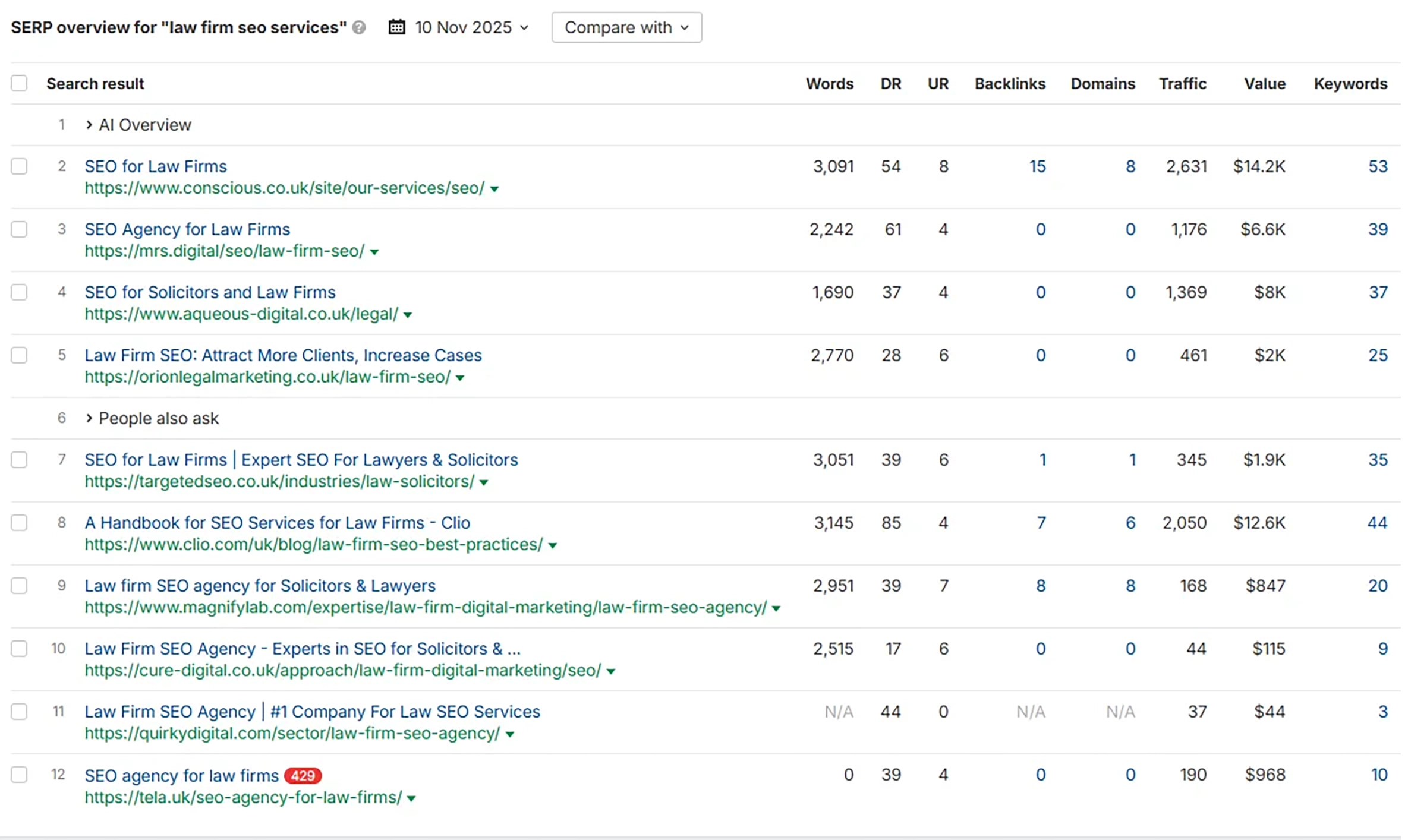Sort results by the Traffic column
This screenshot has width=1408, height=840.
coord(1182,83)
